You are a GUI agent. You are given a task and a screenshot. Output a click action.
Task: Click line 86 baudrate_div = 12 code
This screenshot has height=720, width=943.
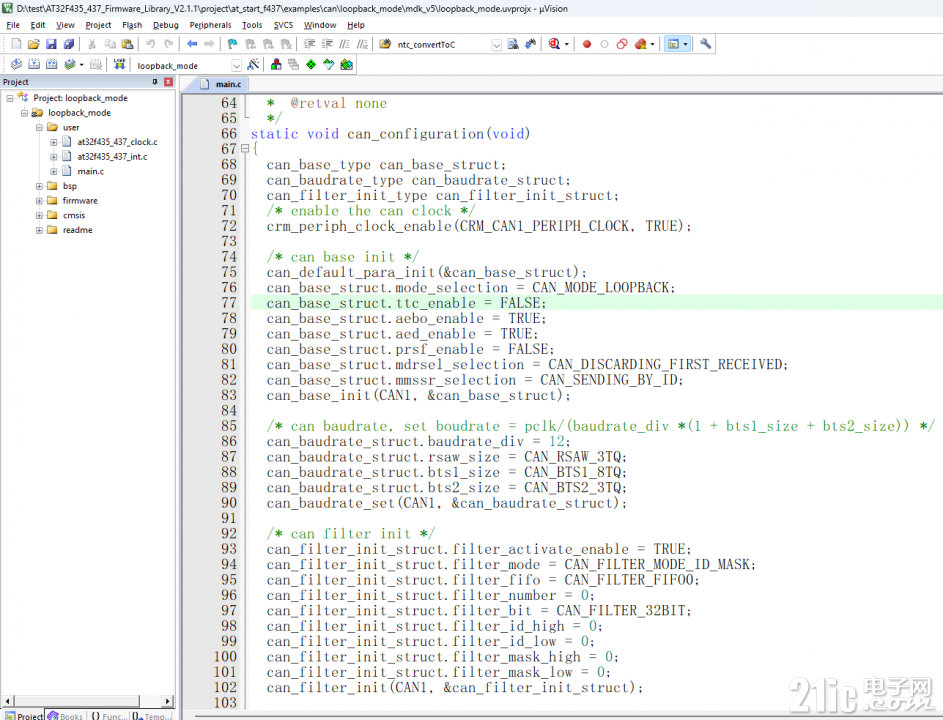click(x=419, y=442)
